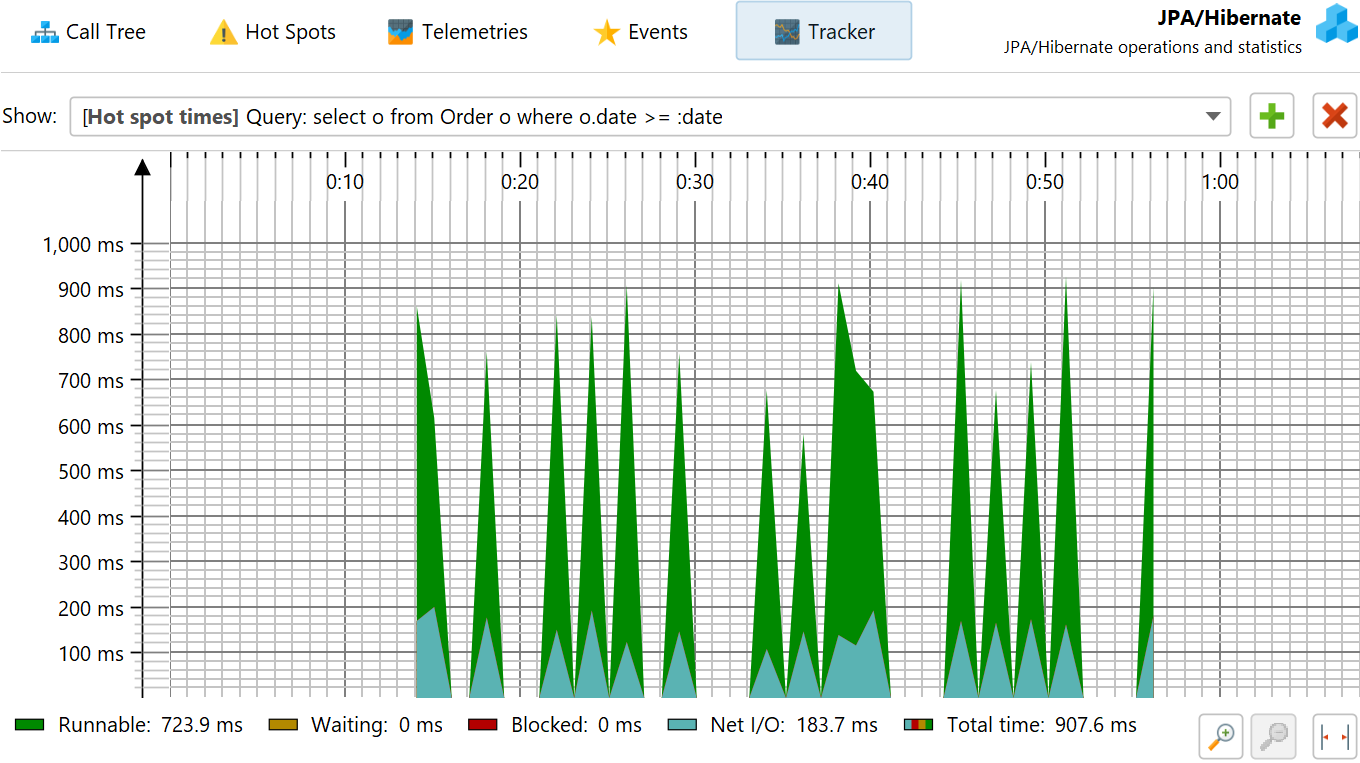
Task: Click the Blocked: 0 ms legend text
Action: 576,725
